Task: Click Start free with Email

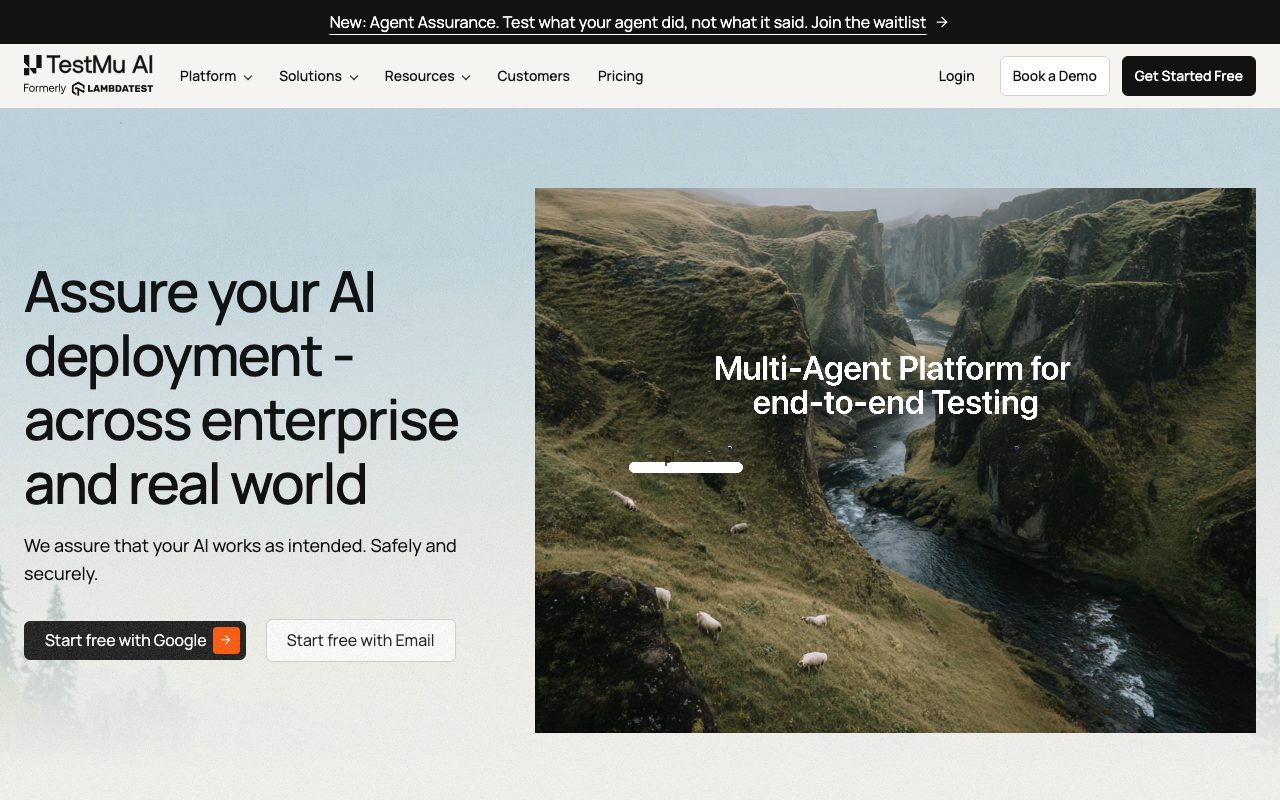Action: point(360,640)
